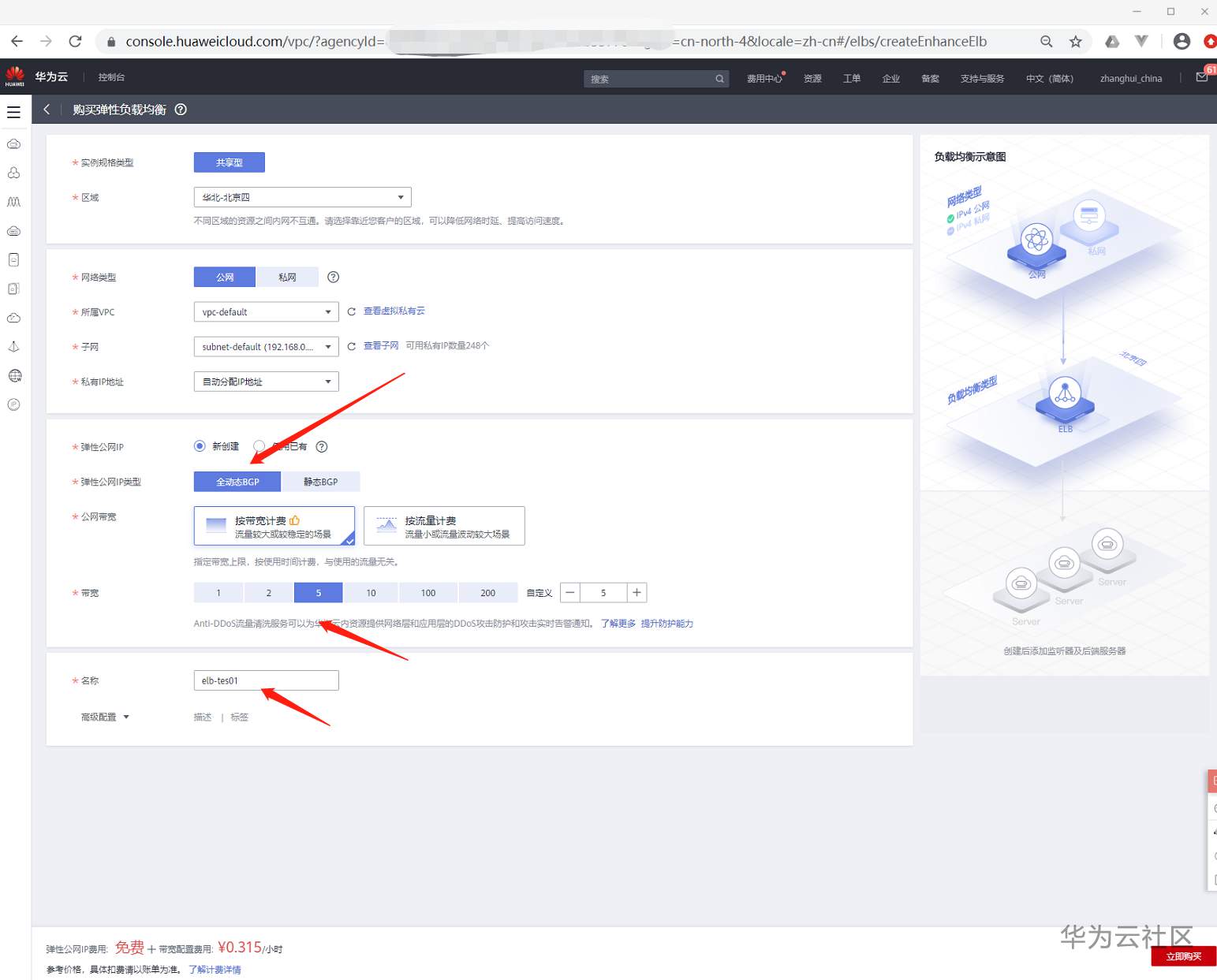Click the circled IP sidebar icon
This screenshot has height=980, width=1217.
(x=13, y=404)
